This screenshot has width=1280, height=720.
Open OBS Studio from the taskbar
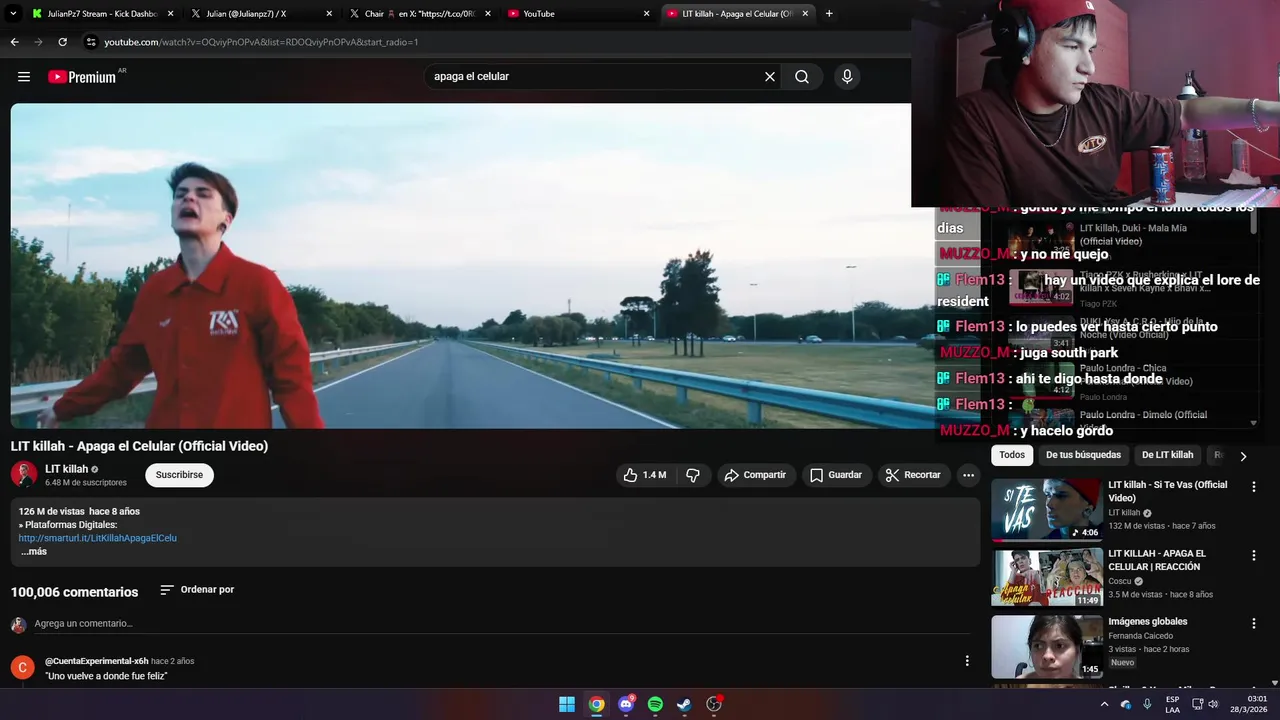coord(714,704)
